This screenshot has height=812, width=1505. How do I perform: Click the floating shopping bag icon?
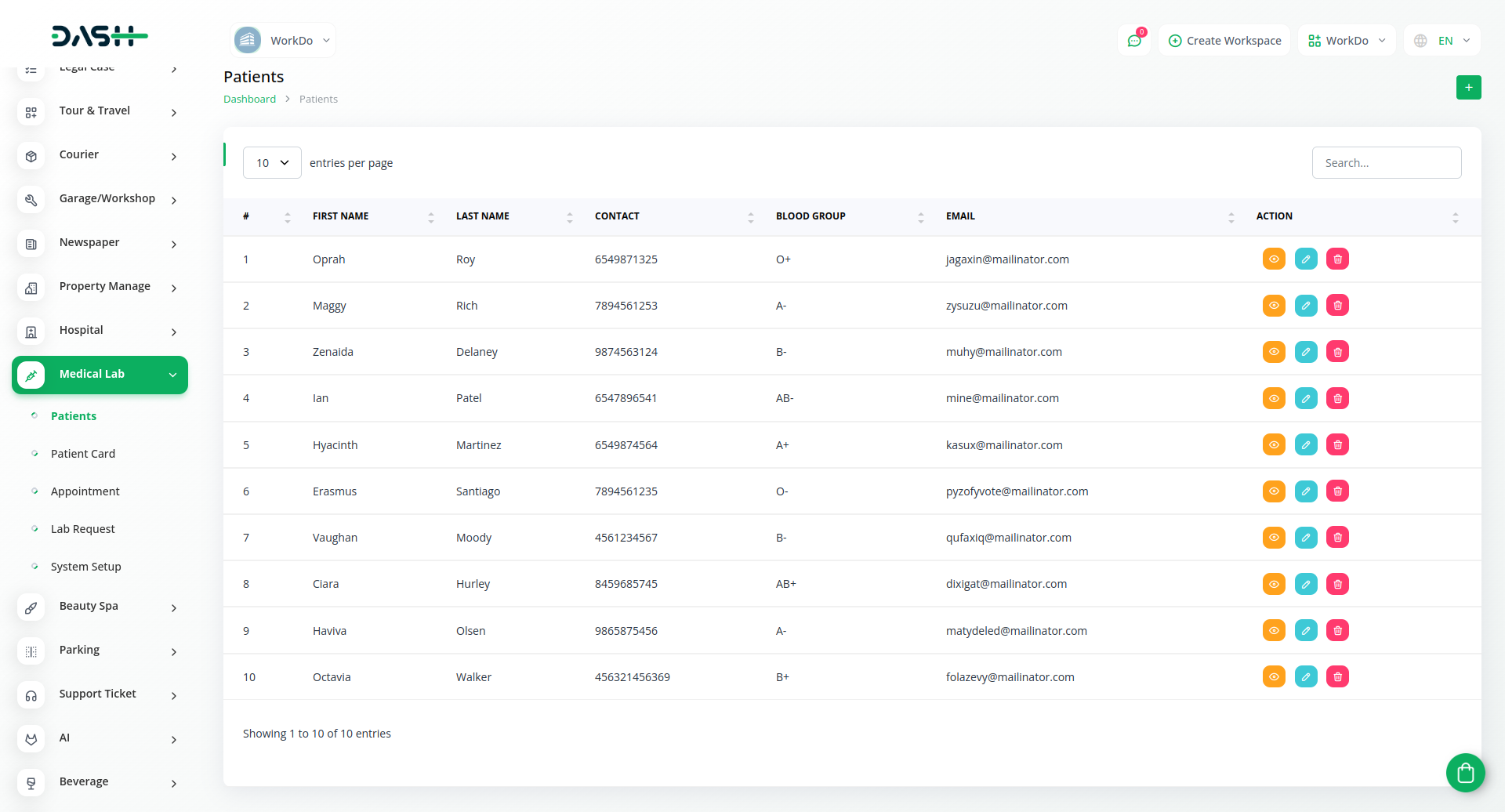(1465, 774)
